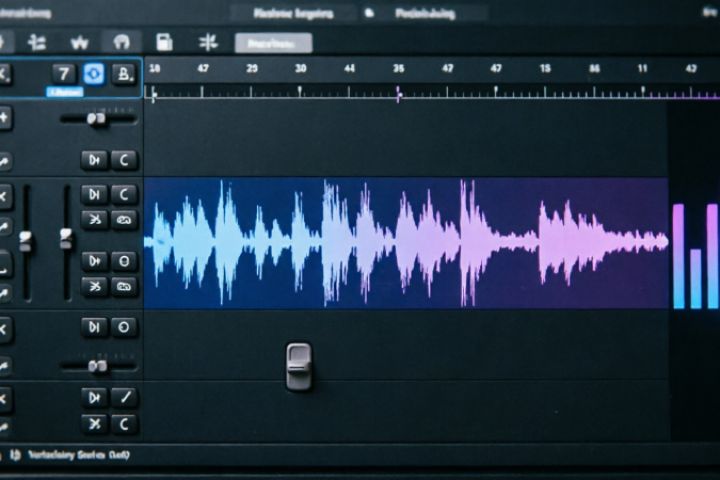The height and width of the screenshot is (480, 720).
Task: Click the status bar text at the bottom left
Action: click(x=79, y=455)
